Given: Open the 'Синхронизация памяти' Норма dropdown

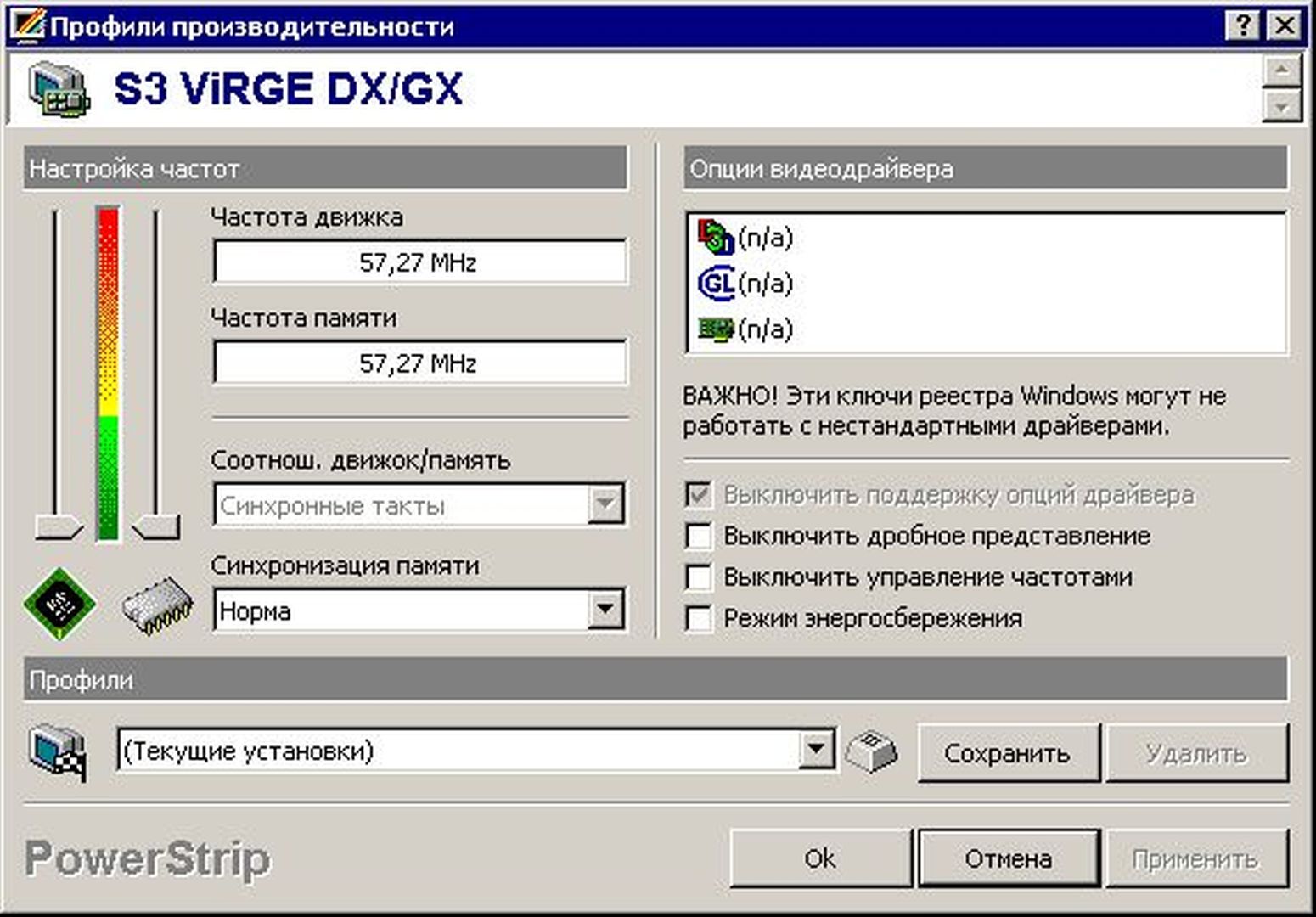Looking at the screenshot, I should pyautogui.click(x=605, y=610).
